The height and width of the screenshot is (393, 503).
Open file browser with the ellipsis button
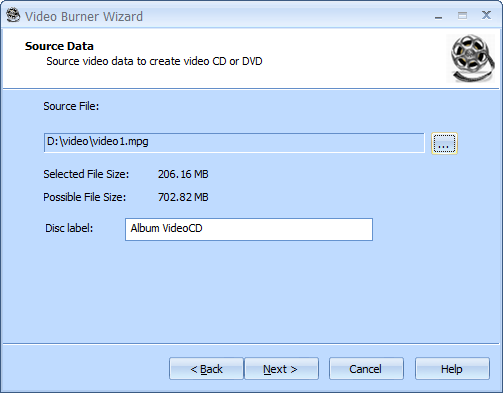(x=444, y=143)
